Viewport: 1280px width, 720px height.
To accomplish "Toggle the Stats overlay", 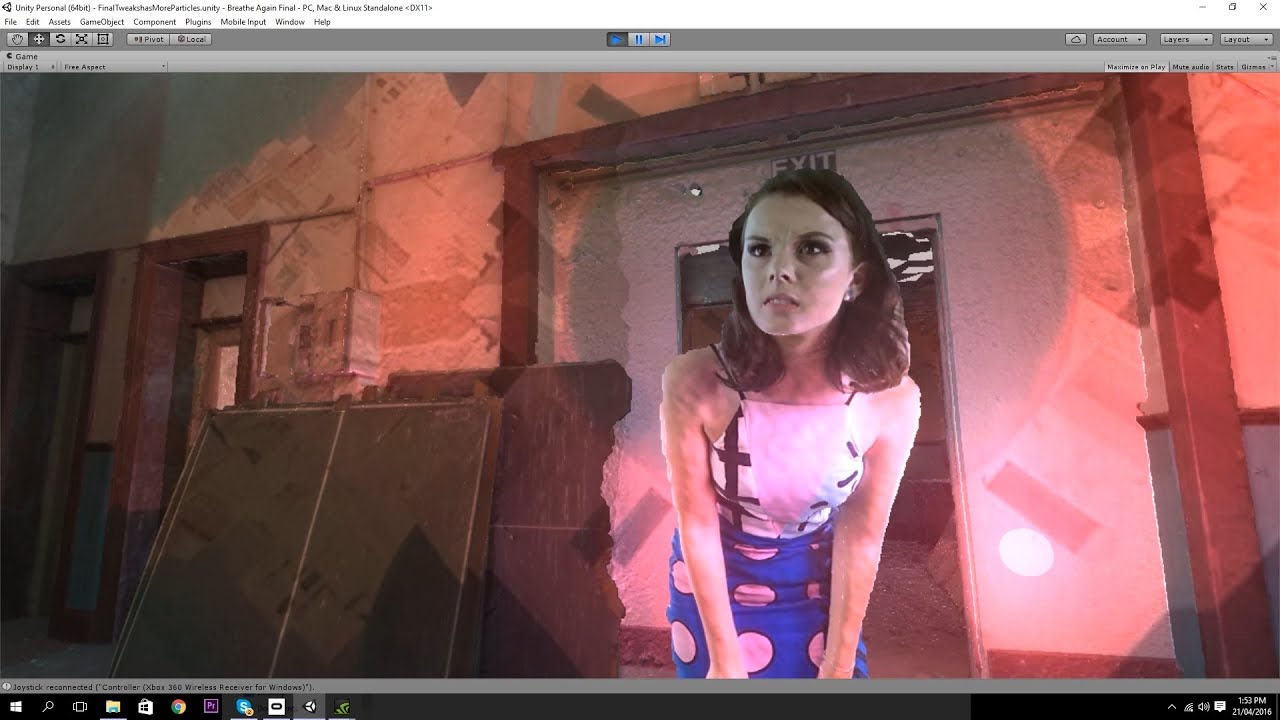I will click(1224, 67).
